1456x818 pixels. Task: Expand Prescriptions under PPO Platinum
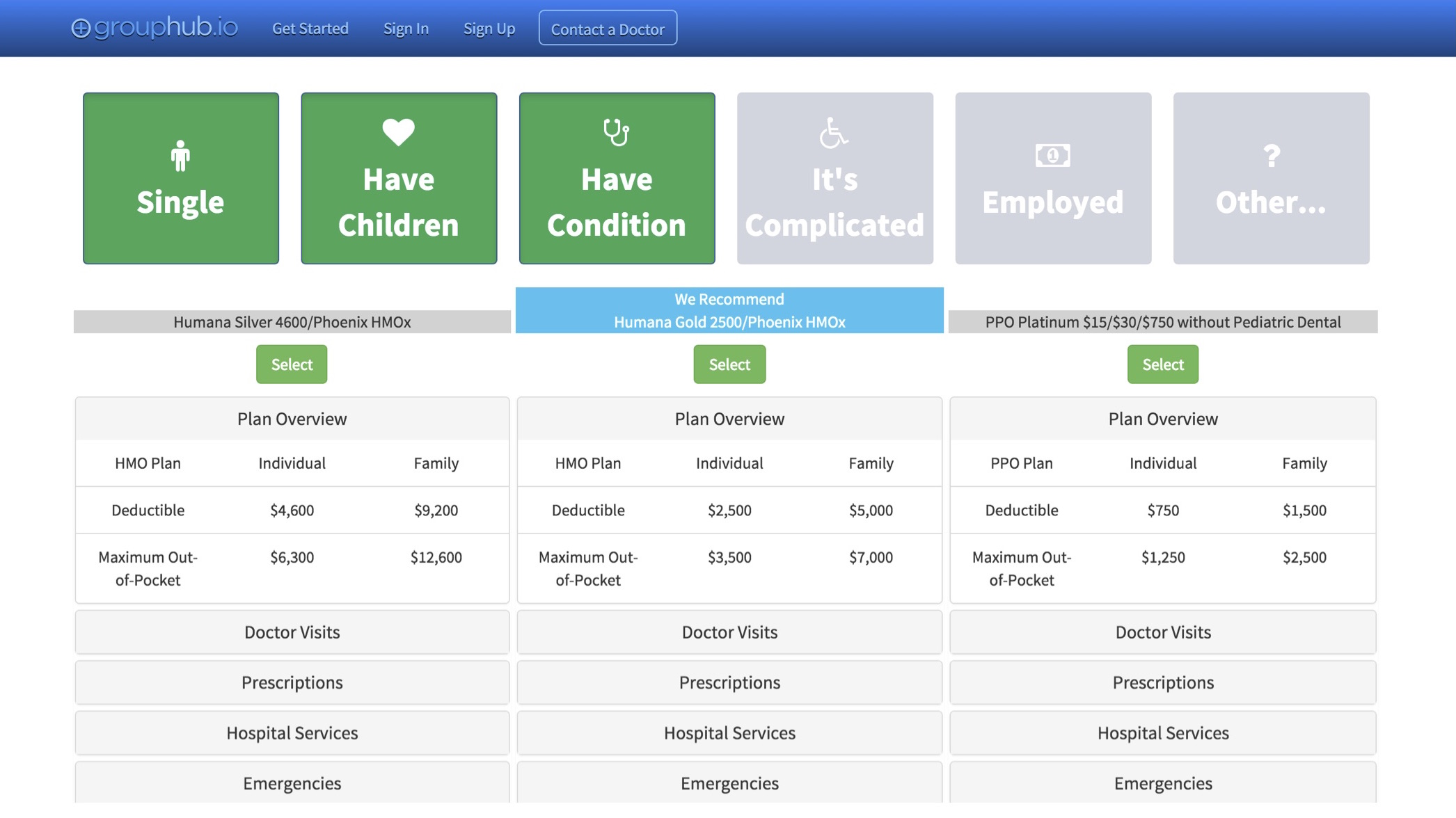point(1163,682)
